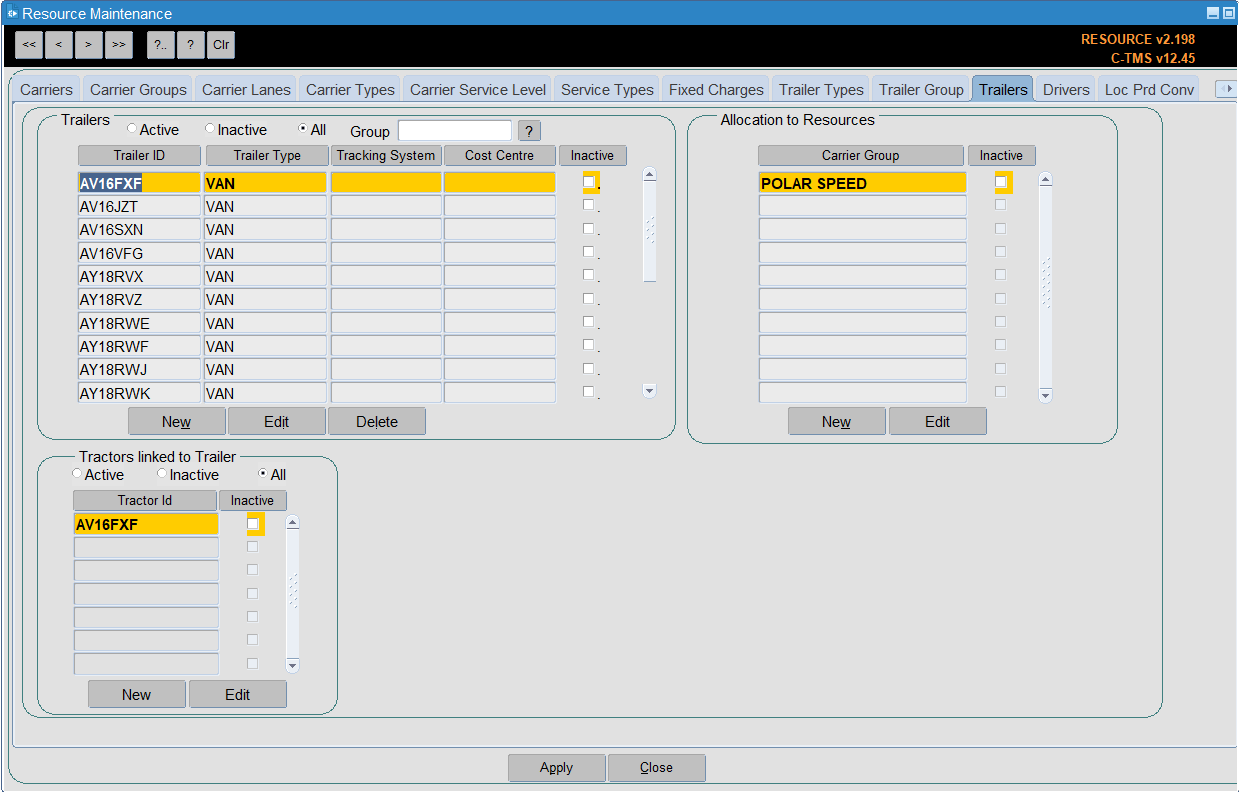Click Delete button under Trailers list
Viewport: 1239px width, 792px height.
(x=377, y=421)
